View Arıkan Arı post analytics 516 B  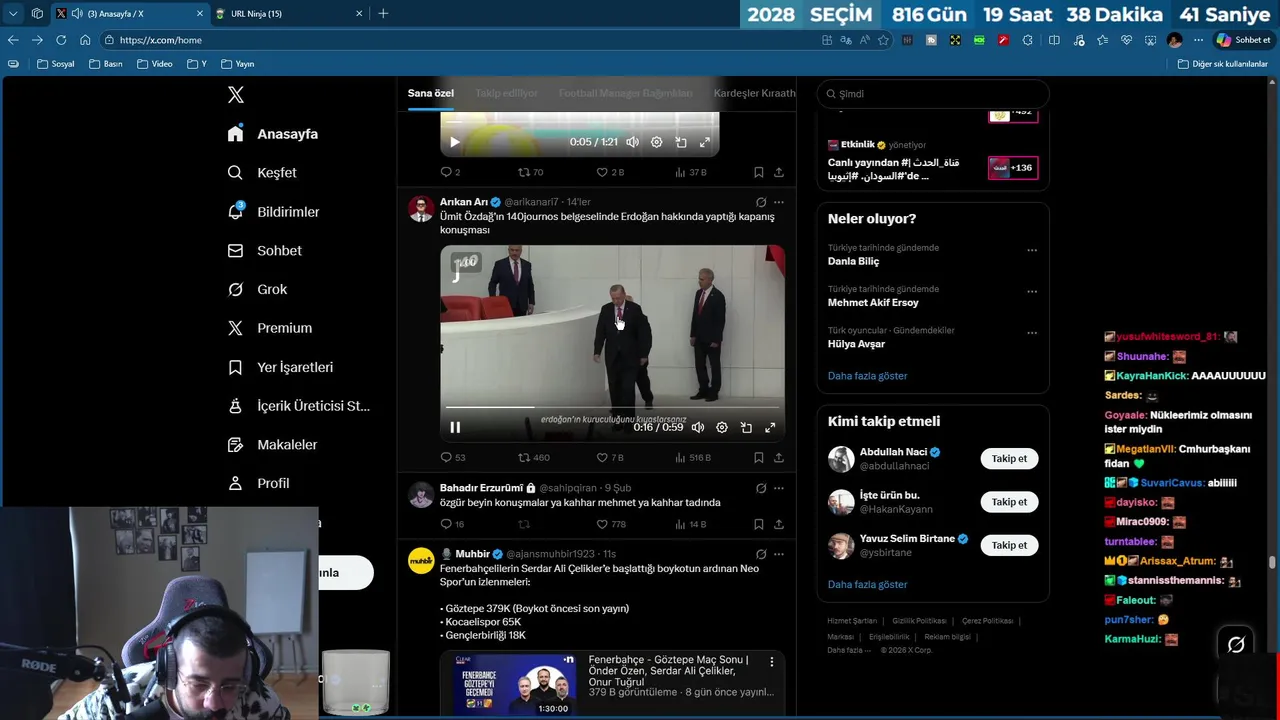[693, 457]
